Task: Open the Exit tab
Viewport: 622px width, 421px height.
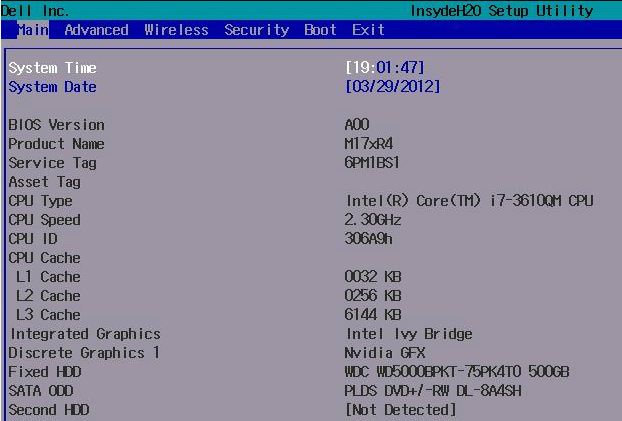Action: point(369,30)
